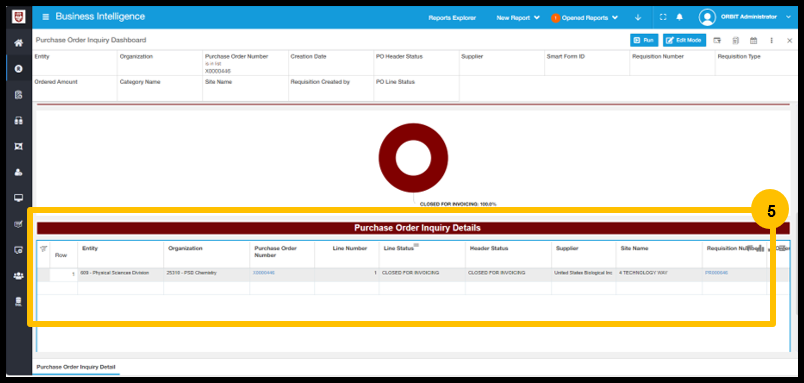Click the projector screen sidebar icon
804x383 pixels.
(x=18, y=146)
